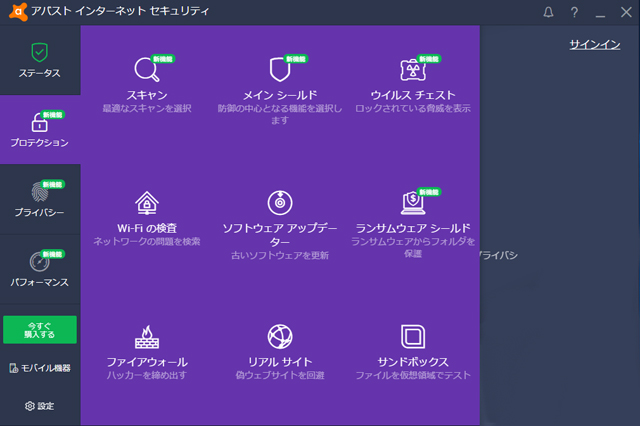
Task: Click description 最適なスキャンを選択
Action: 147,109
